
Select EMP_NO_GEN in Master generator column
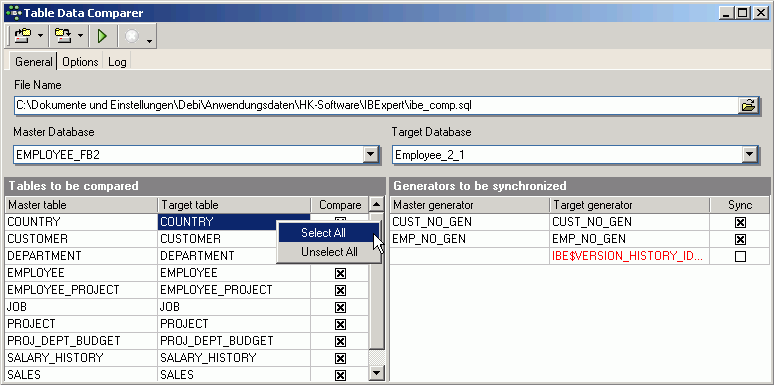pos(469,239)
